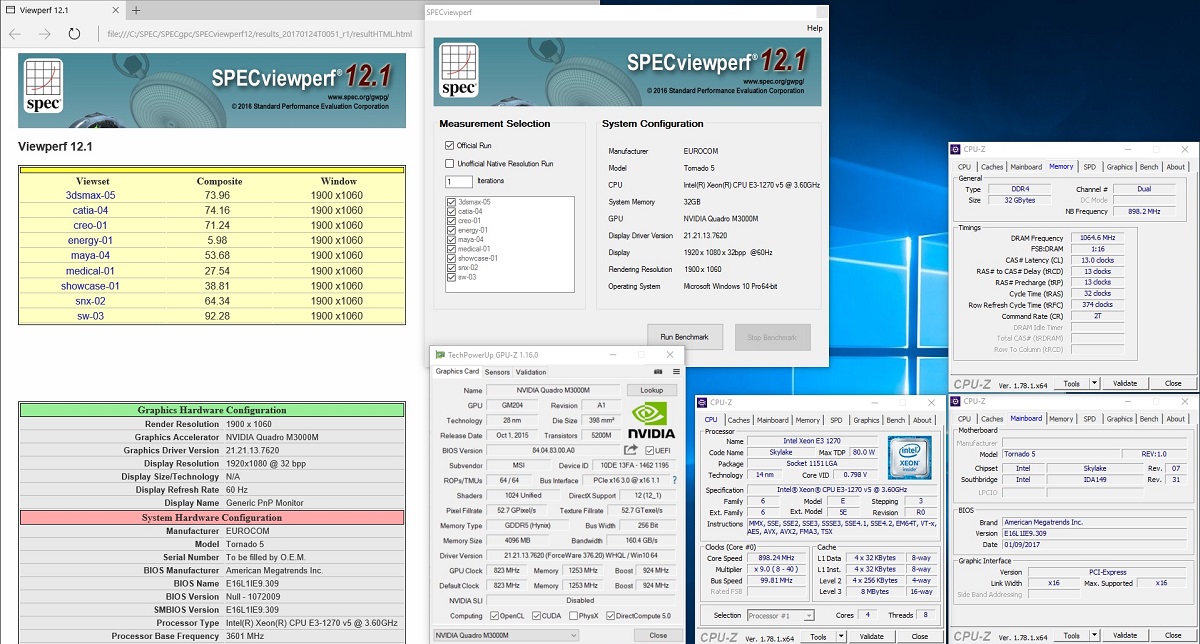Click the Intel Xeon badge in CPU-Z
Image resolution: width=1200 pixels, height=644 pixels.
(908, 456)
